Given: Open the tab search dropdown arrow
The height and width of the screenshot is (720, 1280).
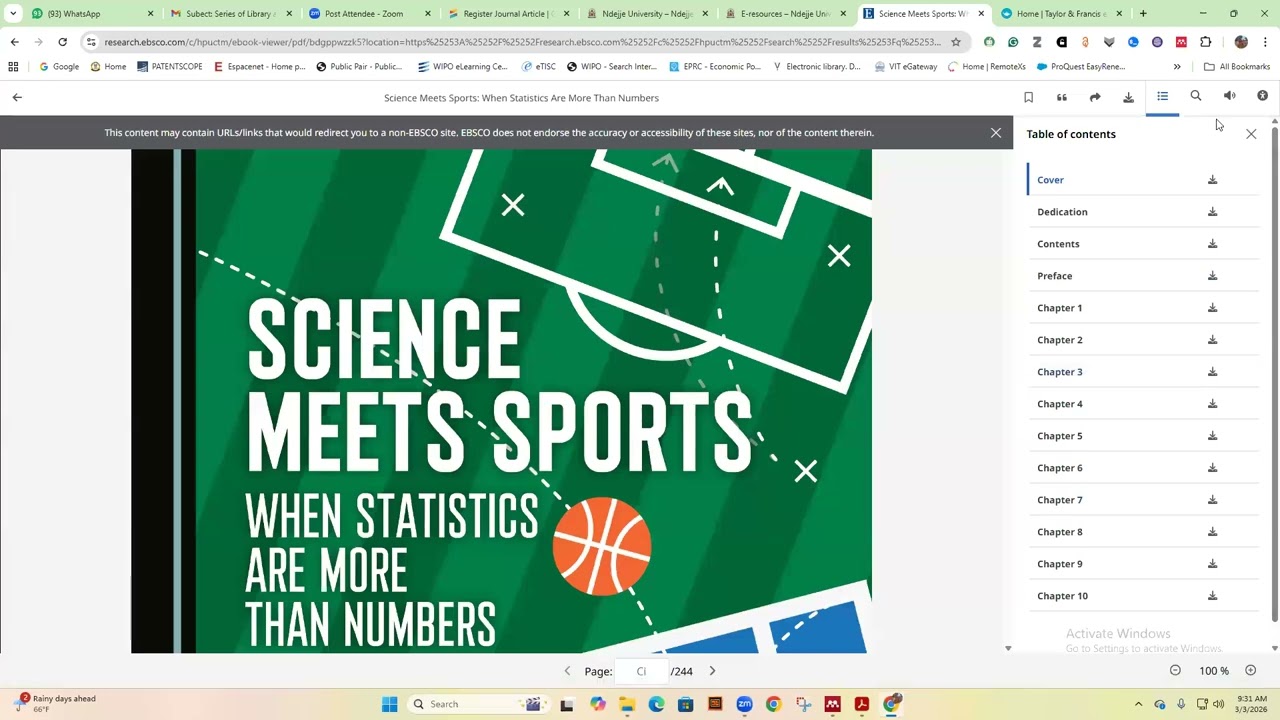Looking at the screenshot, I should pos(13,14).
